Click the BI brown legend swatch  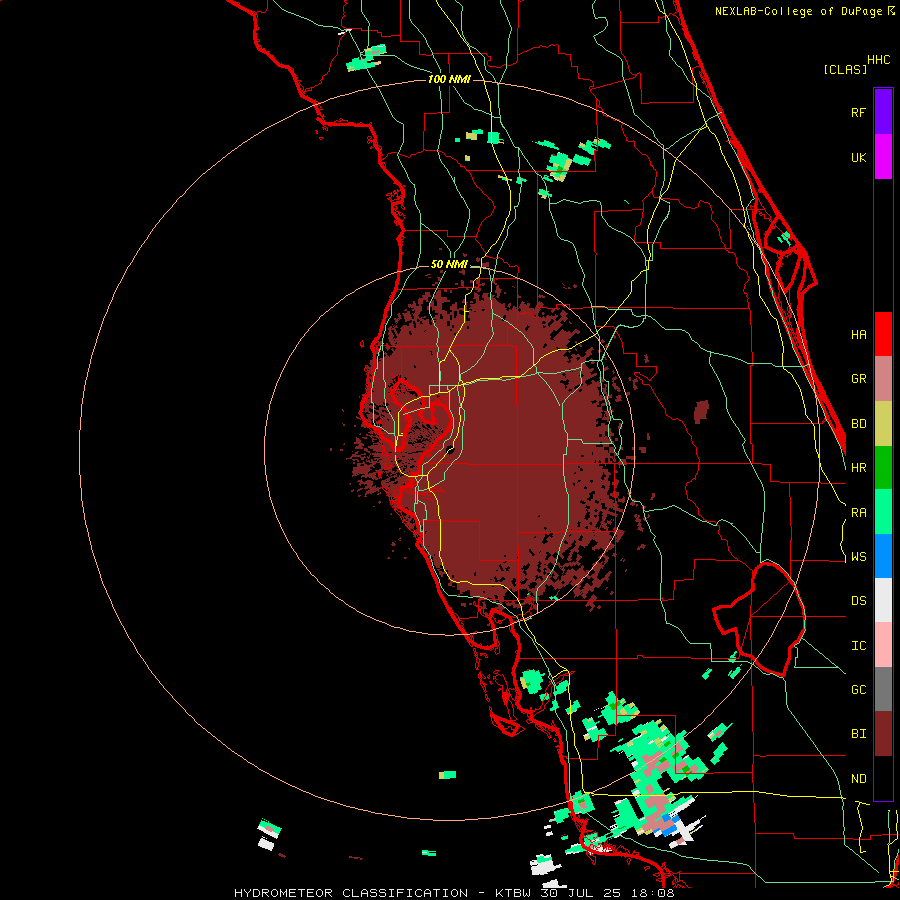click(x=883, y=734)
